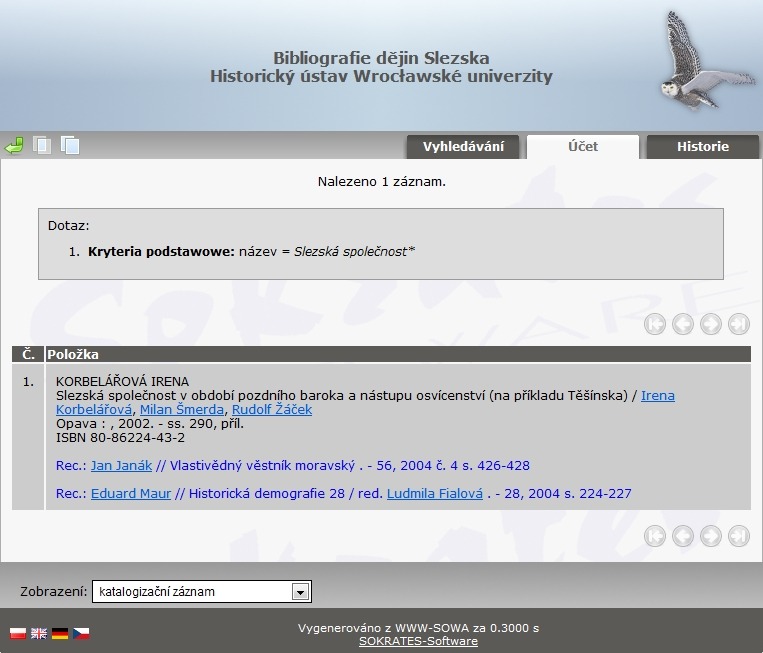This screenshot has width=763, height=653.
Task: Open the Historie tab
Action: pyautogui.click(x=702, y=147)
